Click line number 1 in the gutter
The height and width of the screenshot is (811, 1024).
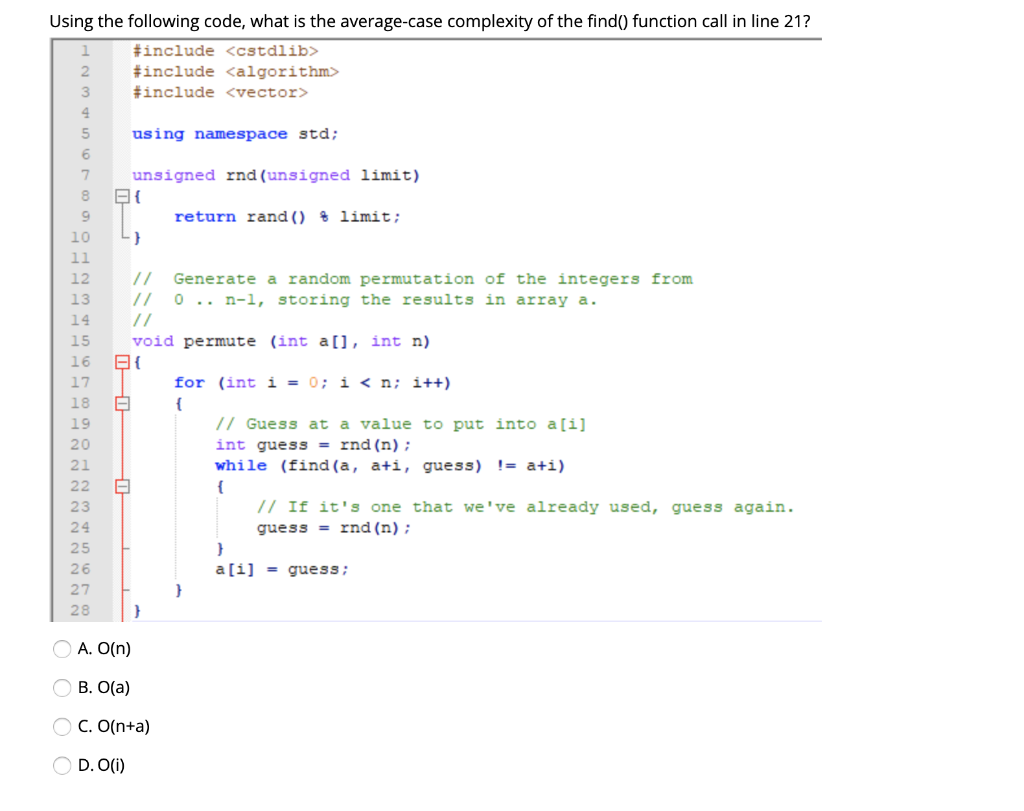(80, 50)
